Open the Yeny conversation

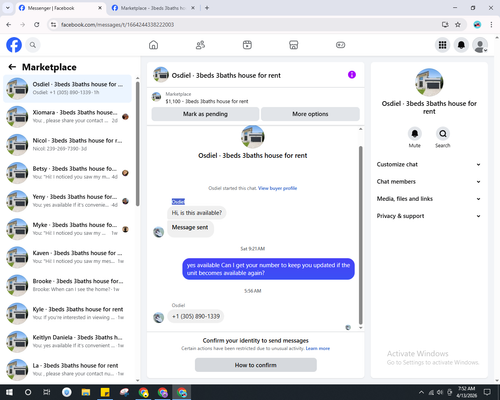67,201
